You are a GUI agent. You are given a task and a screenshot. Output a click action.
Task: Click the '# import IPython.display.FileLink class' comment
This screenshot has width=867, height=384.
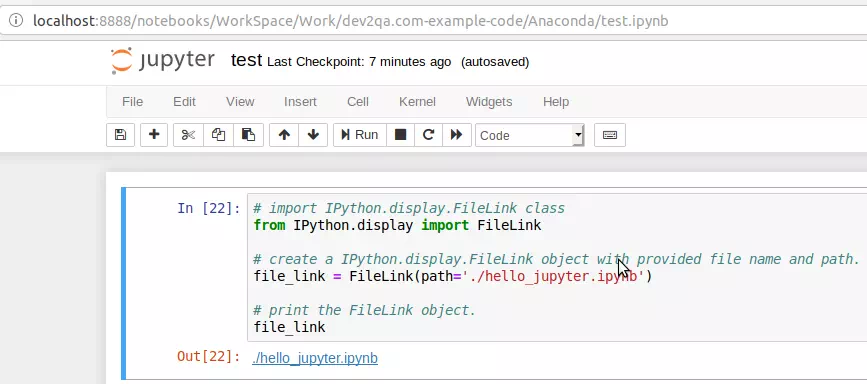coord(409,209)
